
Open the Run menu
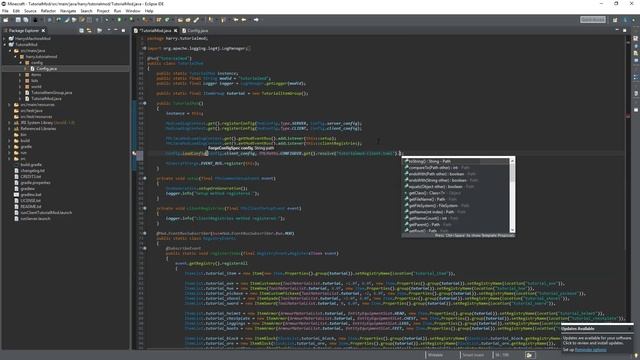tap(117, 11)
